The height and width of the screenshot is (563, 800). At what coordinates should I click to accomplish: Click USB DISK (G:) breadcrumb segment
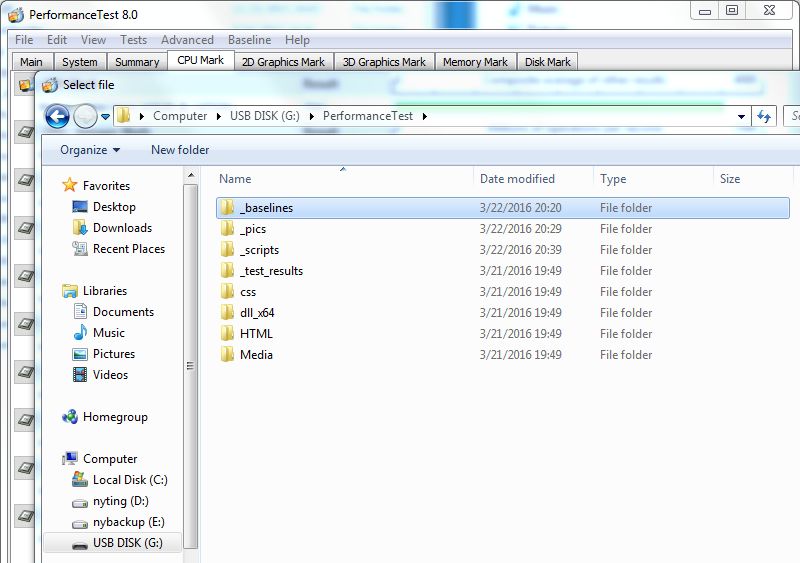[x=265, y=116]
